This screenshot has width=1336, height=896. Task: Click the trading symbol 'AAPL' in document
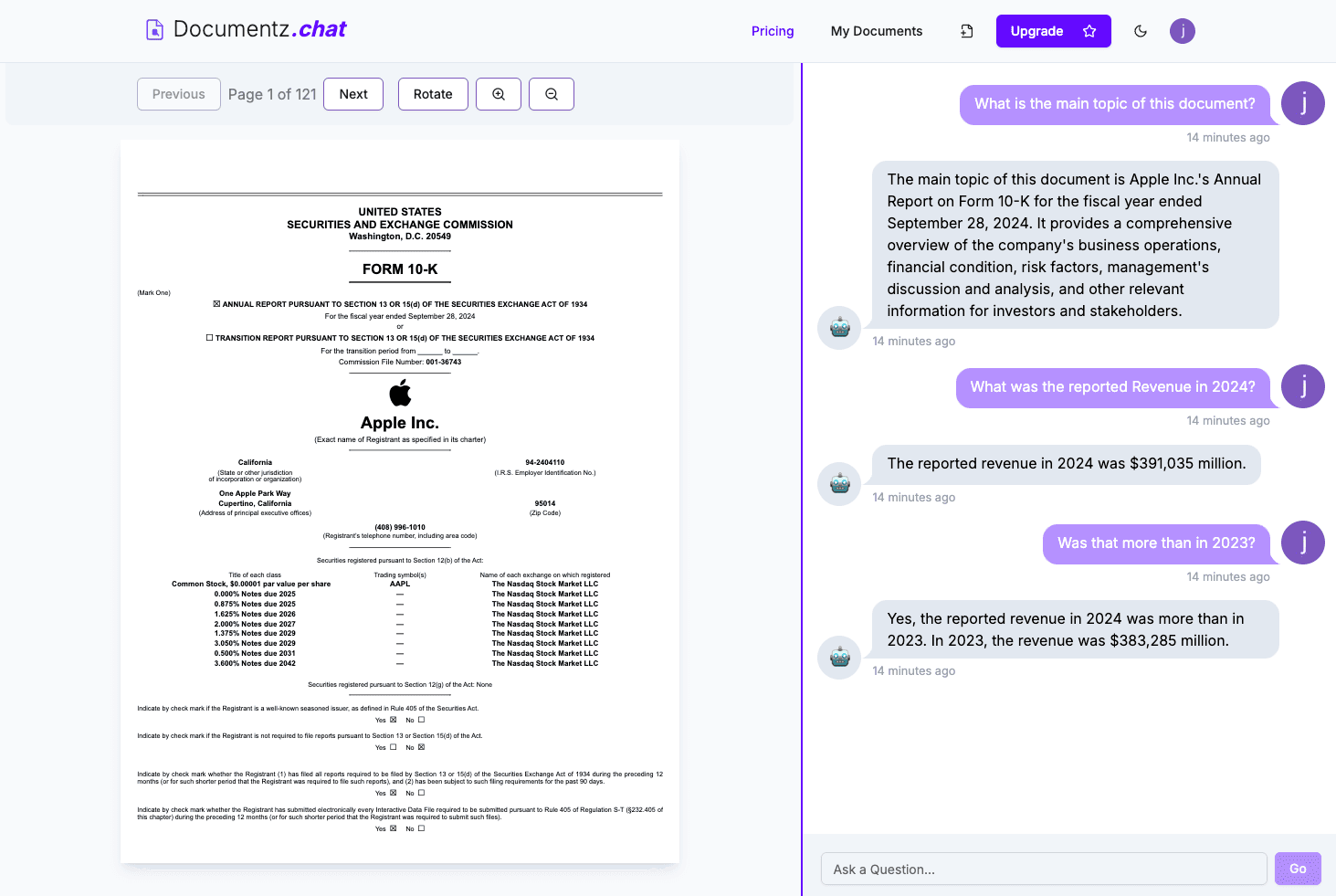click(400, 585)
